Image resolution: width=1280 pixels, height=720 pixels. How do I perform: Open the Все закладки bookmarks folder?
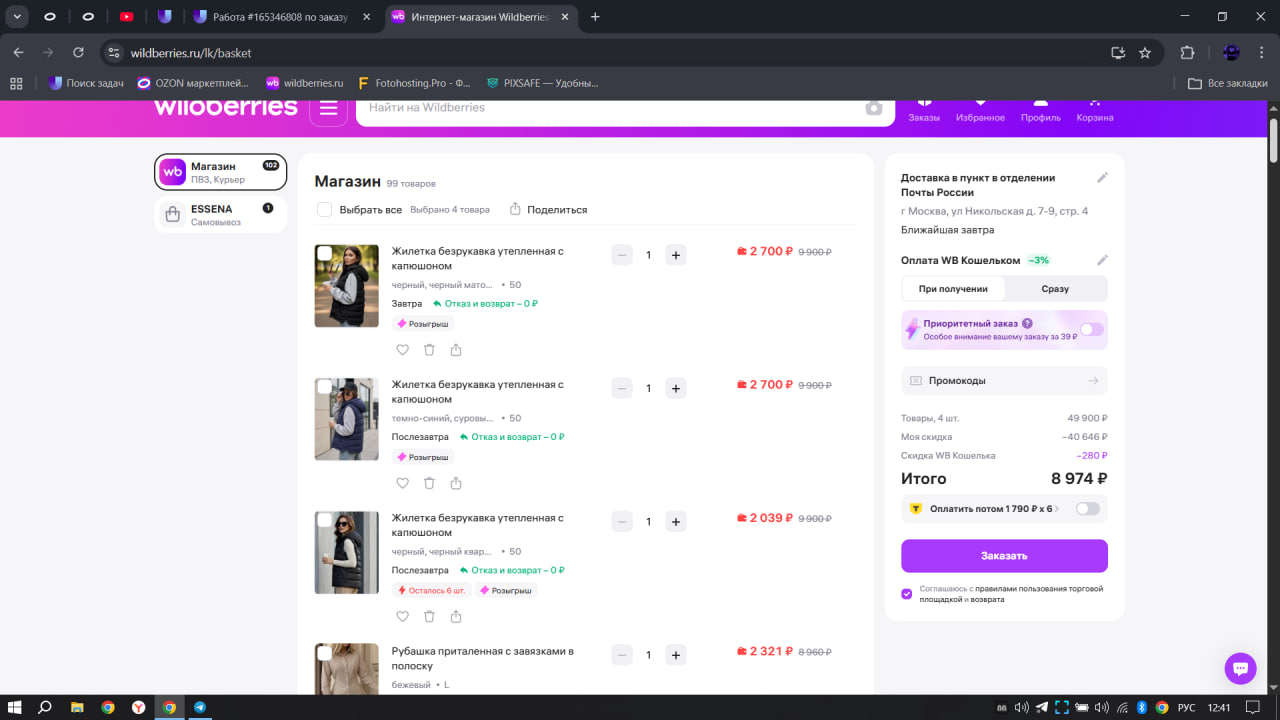coord(1228,83)
